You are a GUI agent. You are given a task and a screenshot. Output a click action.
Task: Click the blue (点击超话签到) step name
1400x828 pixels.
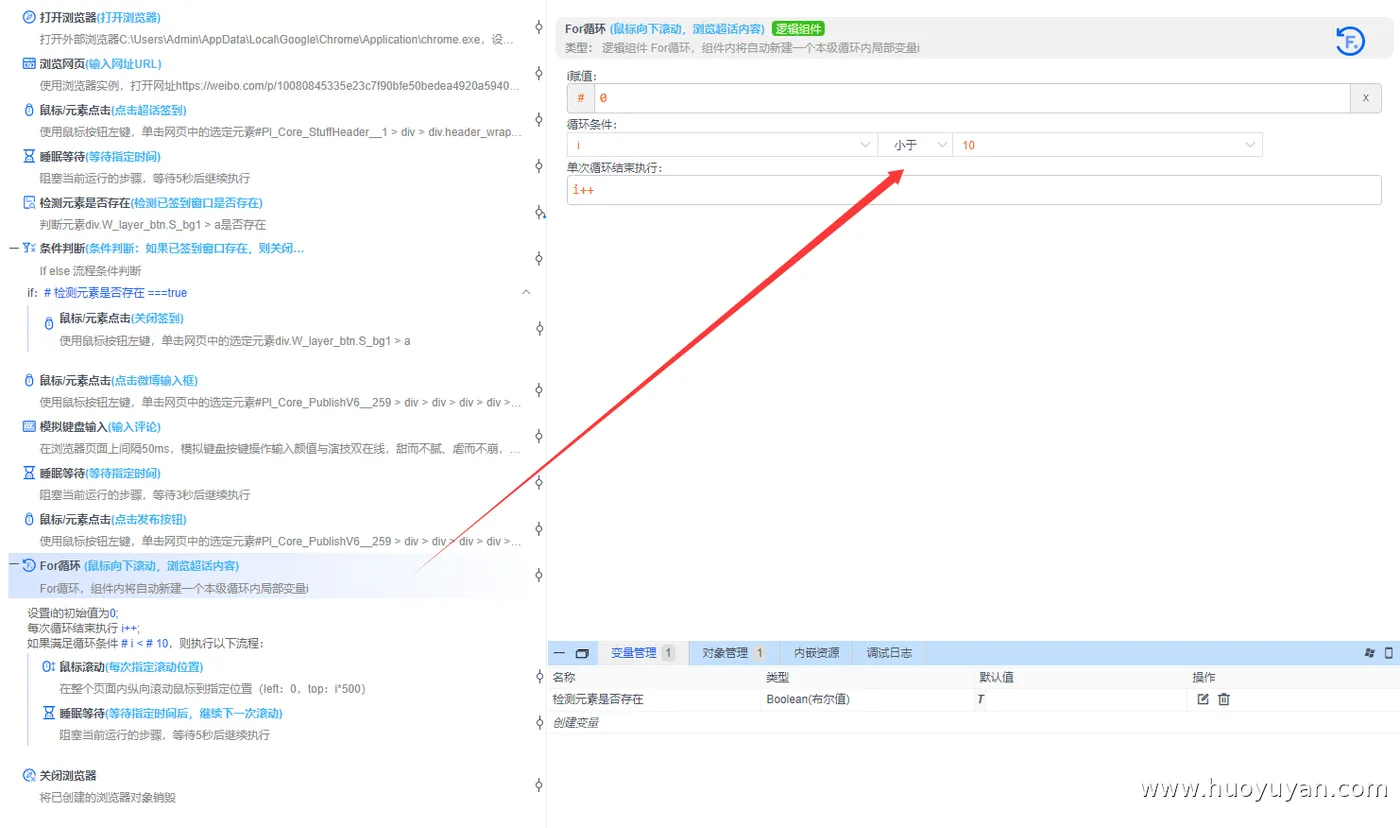(149, 110)
